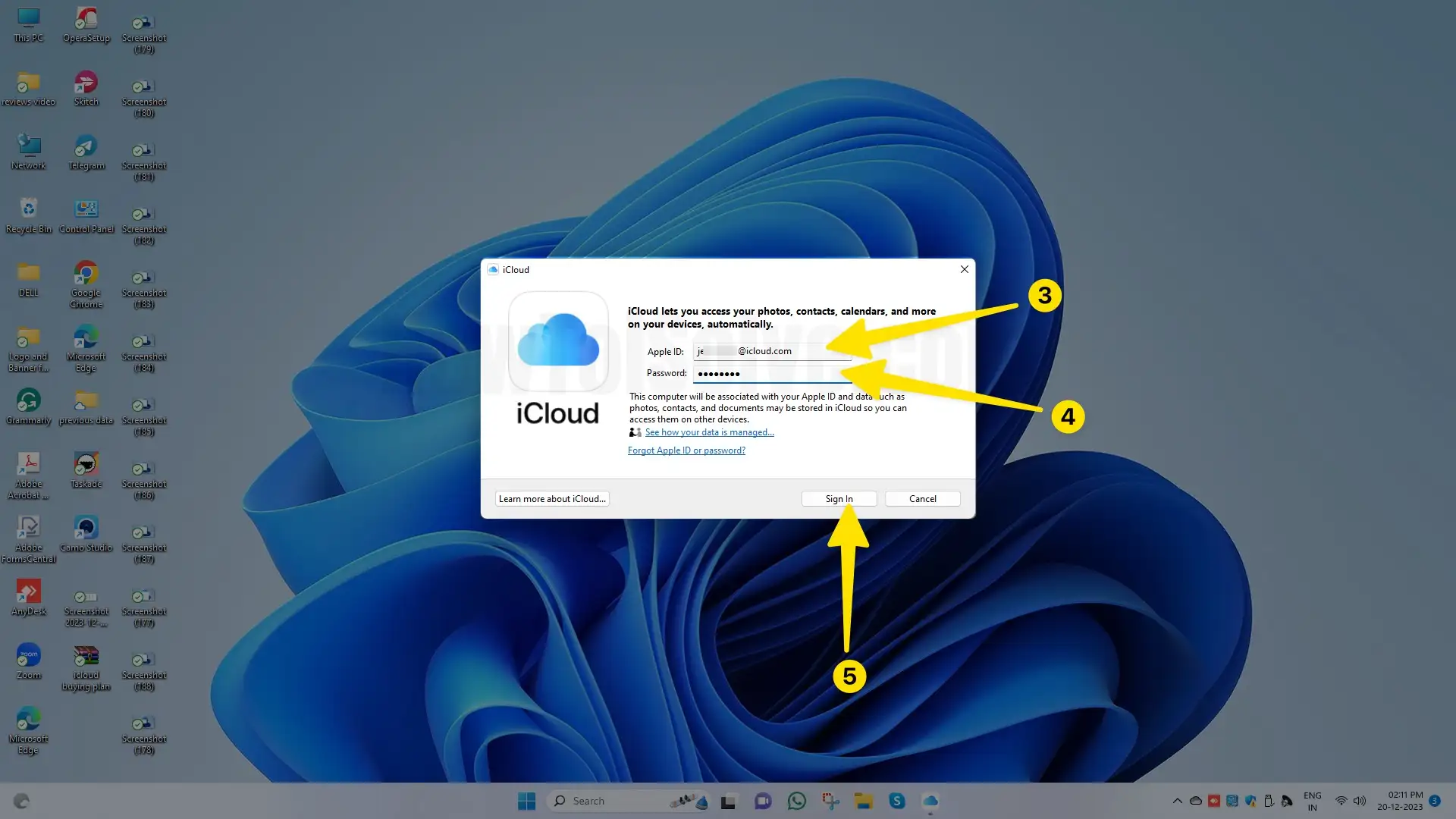This screenshot has height=819, width=1456.
Task: Click Learn more about iCloud
Action: pyautogui.click(x=551, y=498)
